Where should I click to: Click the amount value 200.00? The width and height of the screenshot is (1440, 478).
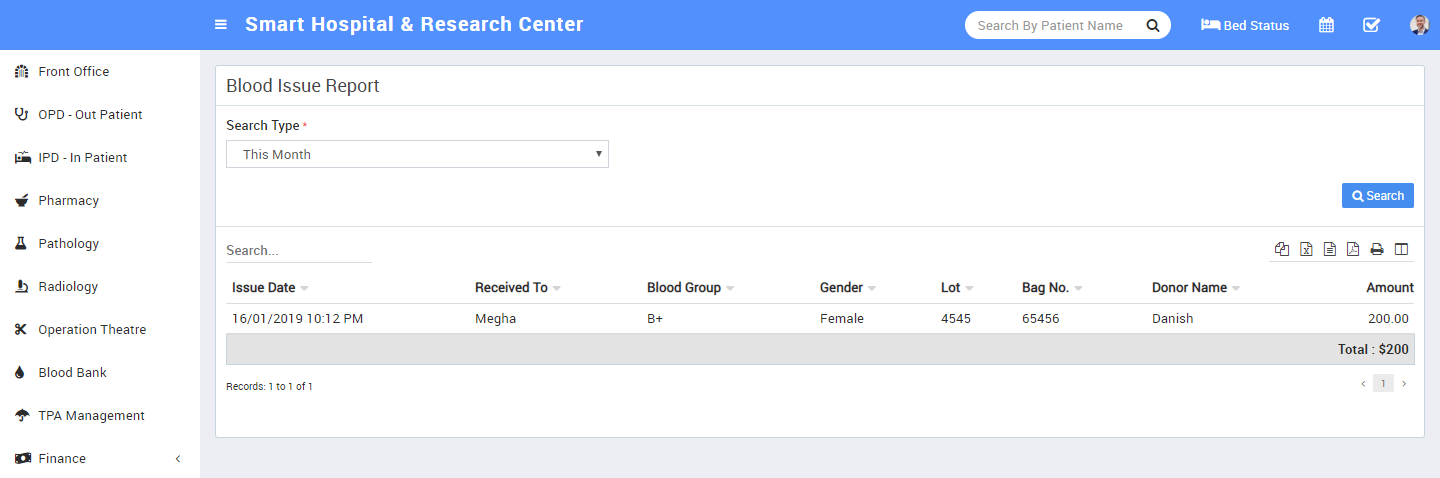1389,319
